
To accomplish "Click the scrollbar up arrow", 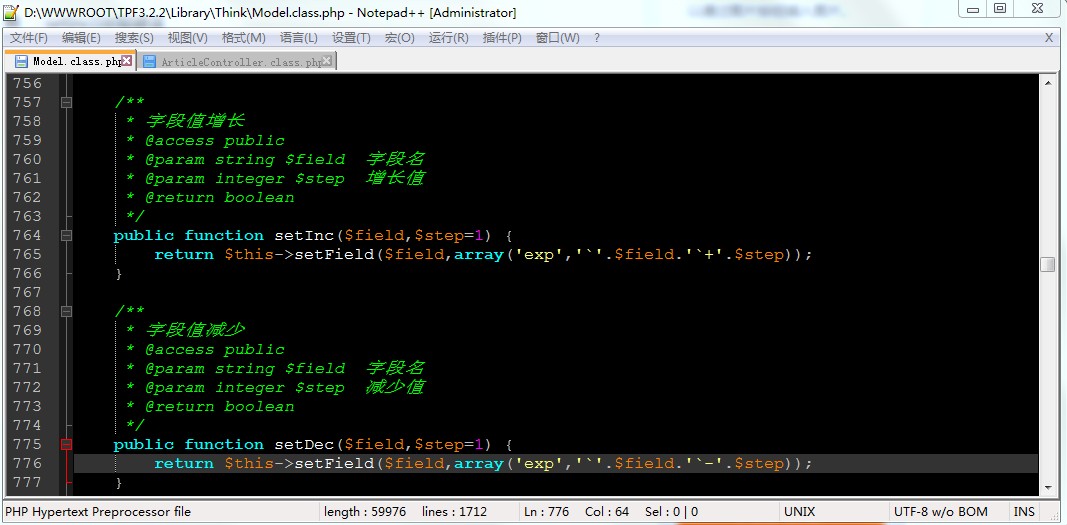I will pos(1047,84).
